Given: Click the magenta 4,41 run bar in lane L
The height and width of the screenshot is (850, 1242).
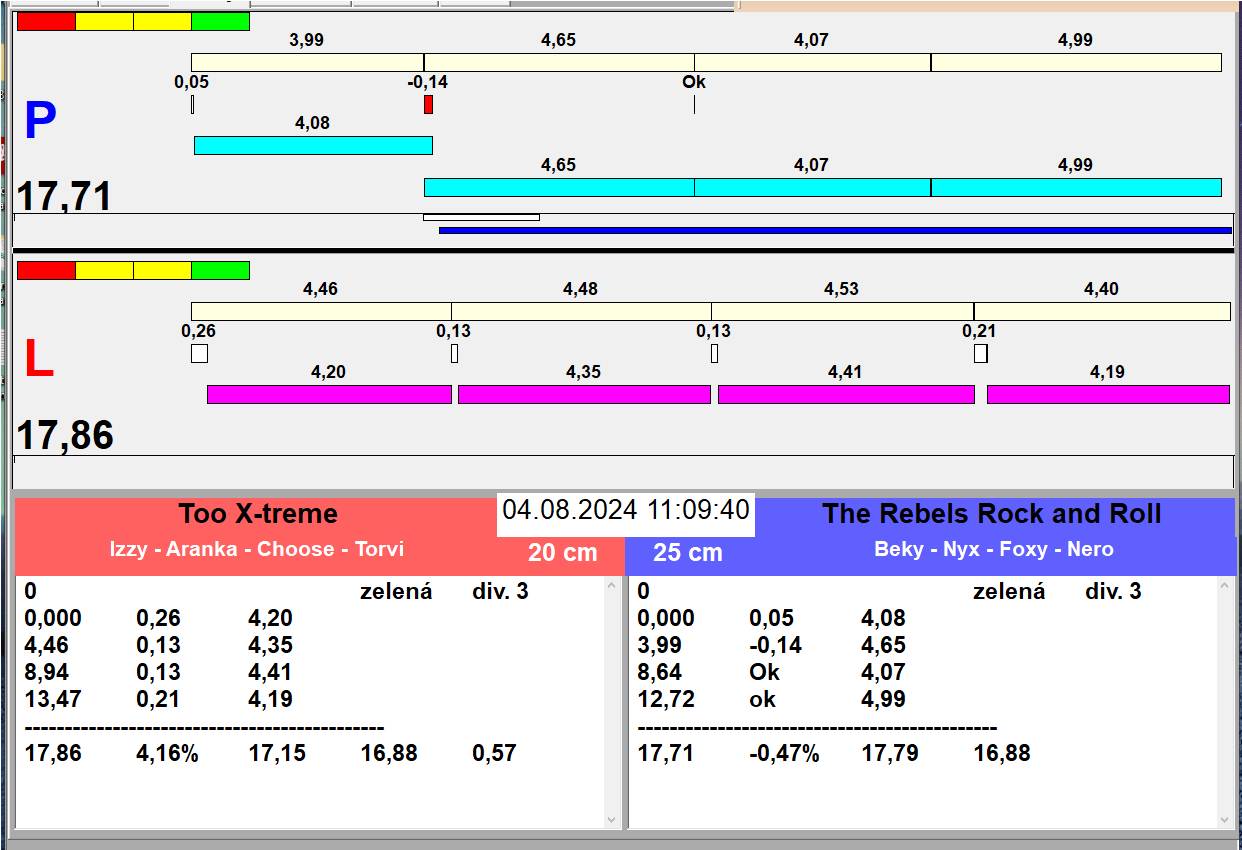Looking at the screenshot, I should pyautogui.click(x=846, y=394).
